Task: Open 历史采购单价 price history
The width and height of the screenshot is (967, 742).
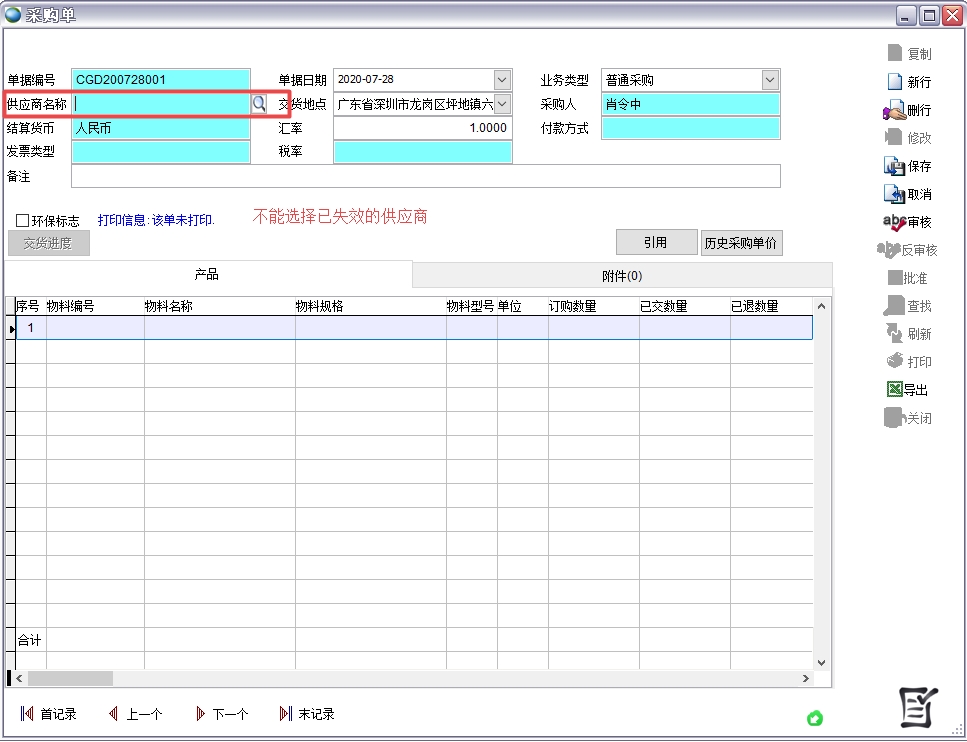Action: pos(741,243)
